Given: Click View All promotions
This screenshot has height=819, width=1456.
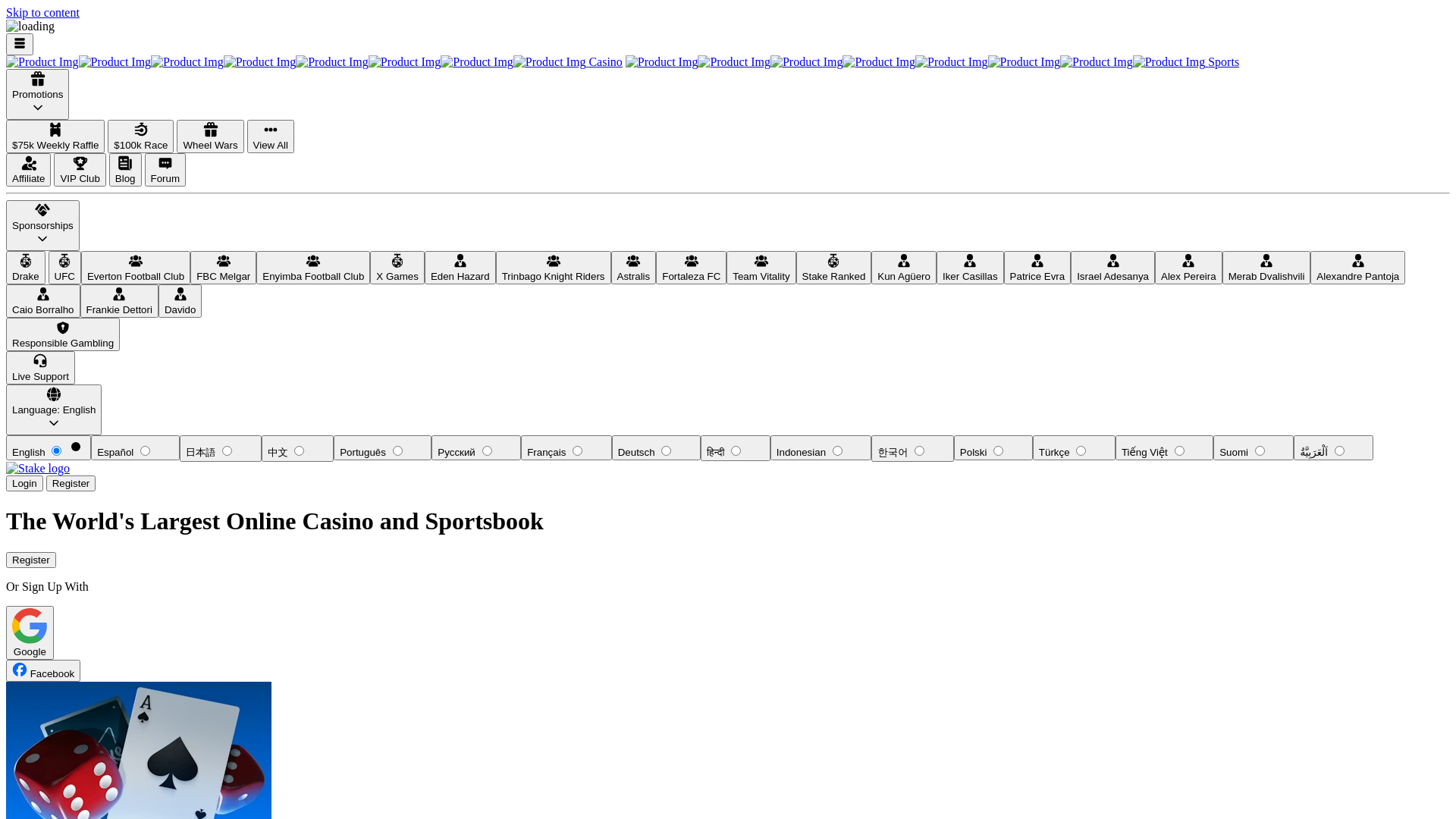Looking at the screenshot, I should click(x=271, y=136).
